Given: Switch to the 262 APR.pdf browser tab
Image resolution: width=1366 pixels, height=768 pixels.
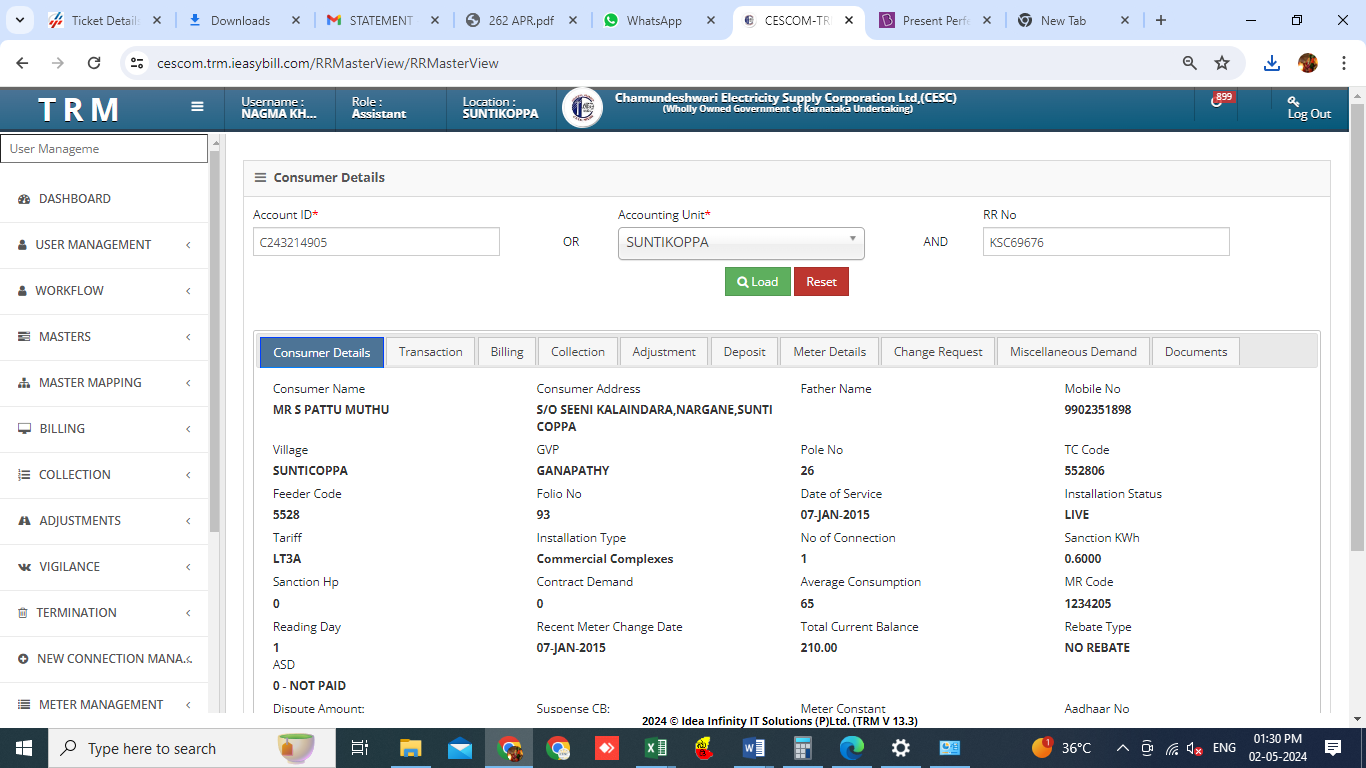Looking at the screenshot, I should (x=521, y=20).
